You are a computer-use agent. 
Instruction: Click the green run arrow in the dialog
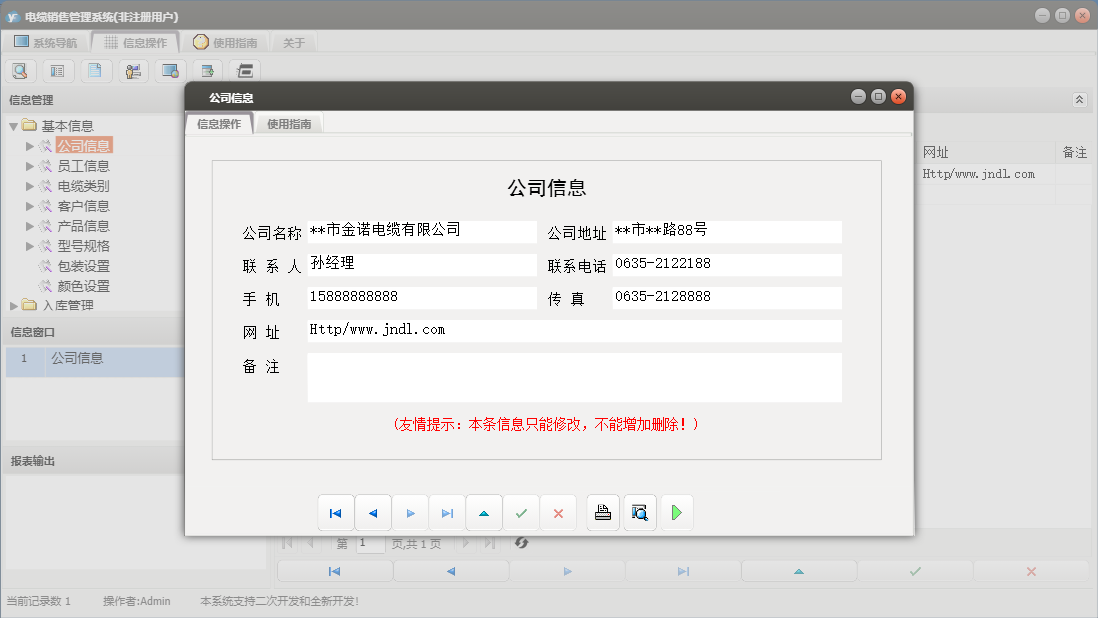pos(676,512)
